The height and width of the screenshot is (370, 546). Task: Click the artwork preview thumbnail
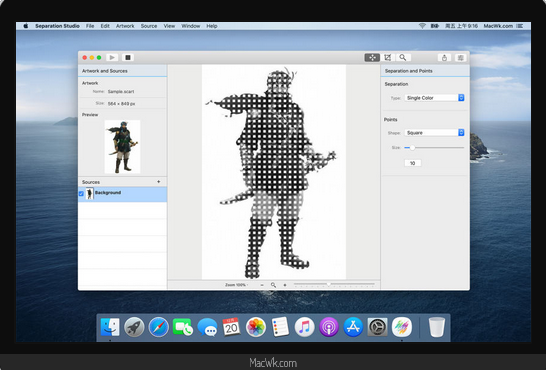click(122, 147)
